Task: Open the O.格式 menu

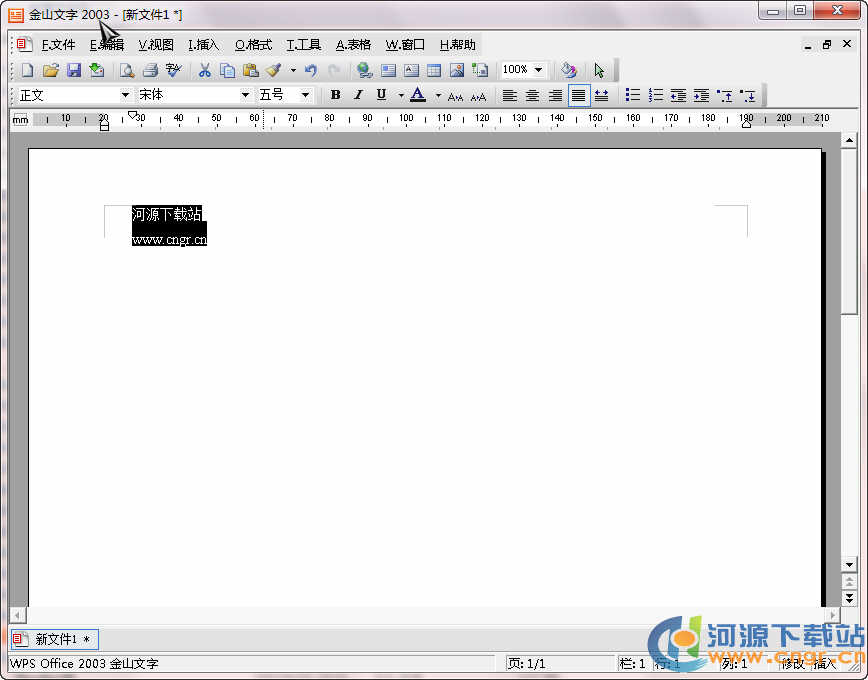Action: [x=253, y=45]
